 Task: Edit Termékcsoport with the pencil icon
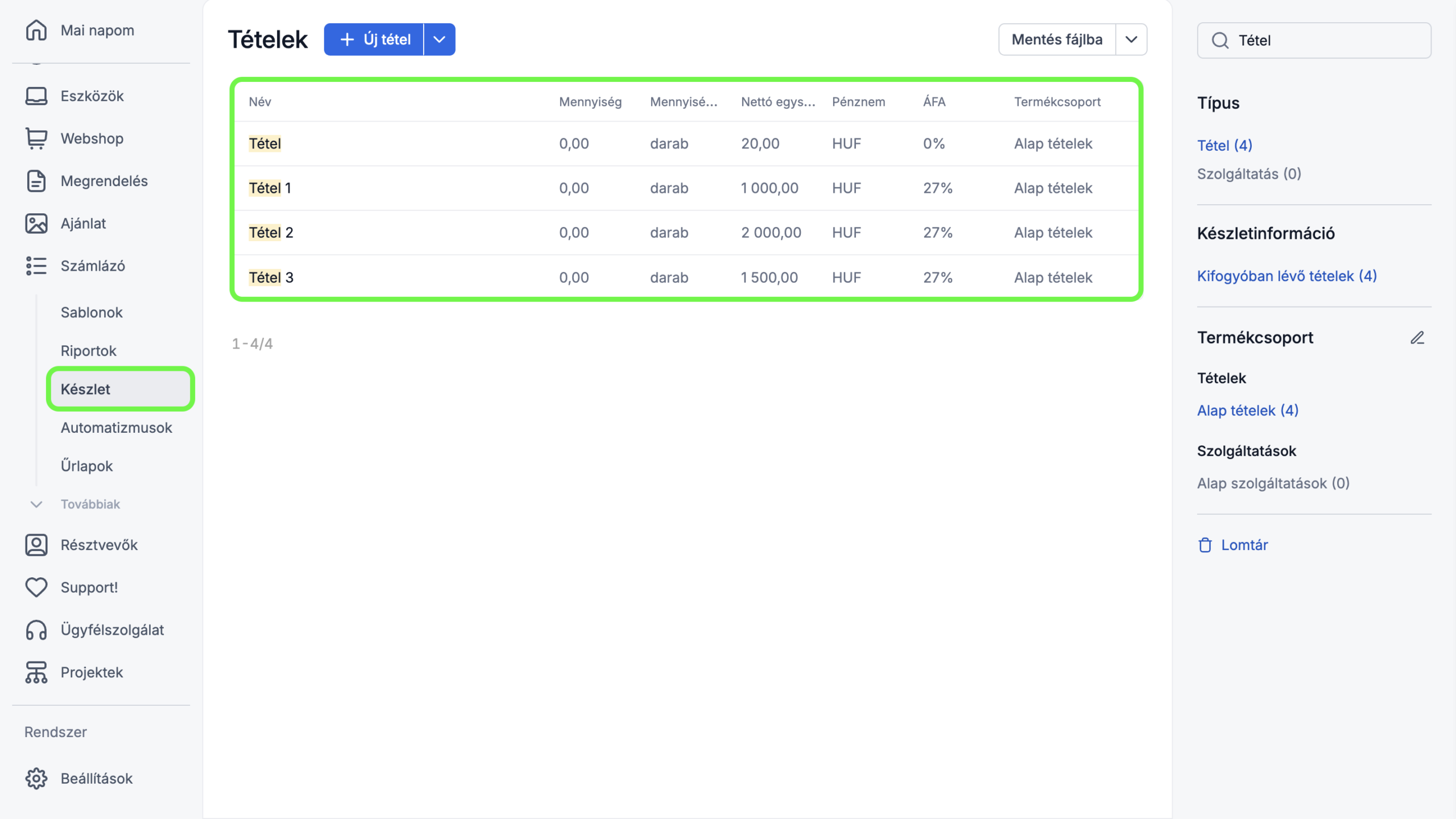[x=1417, y=338]
